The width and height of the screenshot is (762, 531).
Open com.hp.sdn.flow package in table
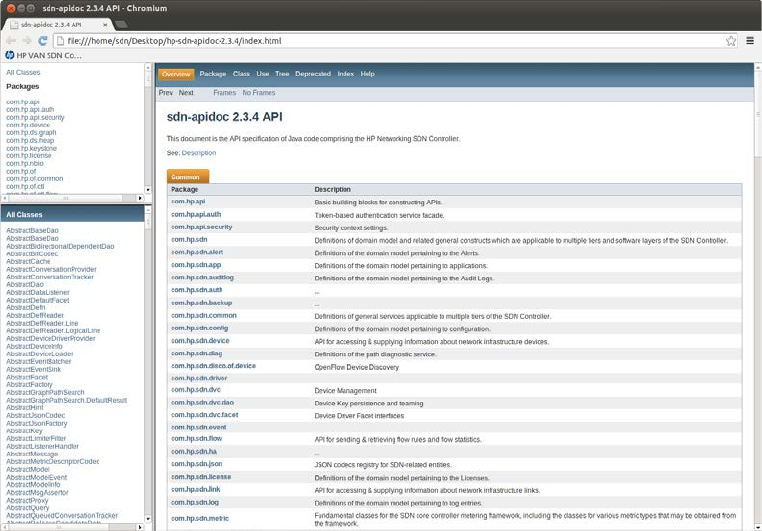[x=196, y=439]
